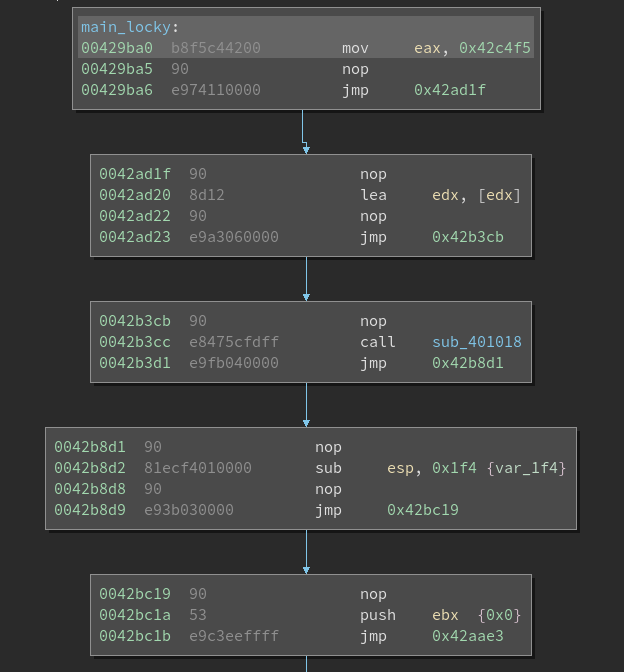This screenshot has width=624, height=672.
Task: Click address 0042b8d8
Action: [x=90, y=489]
